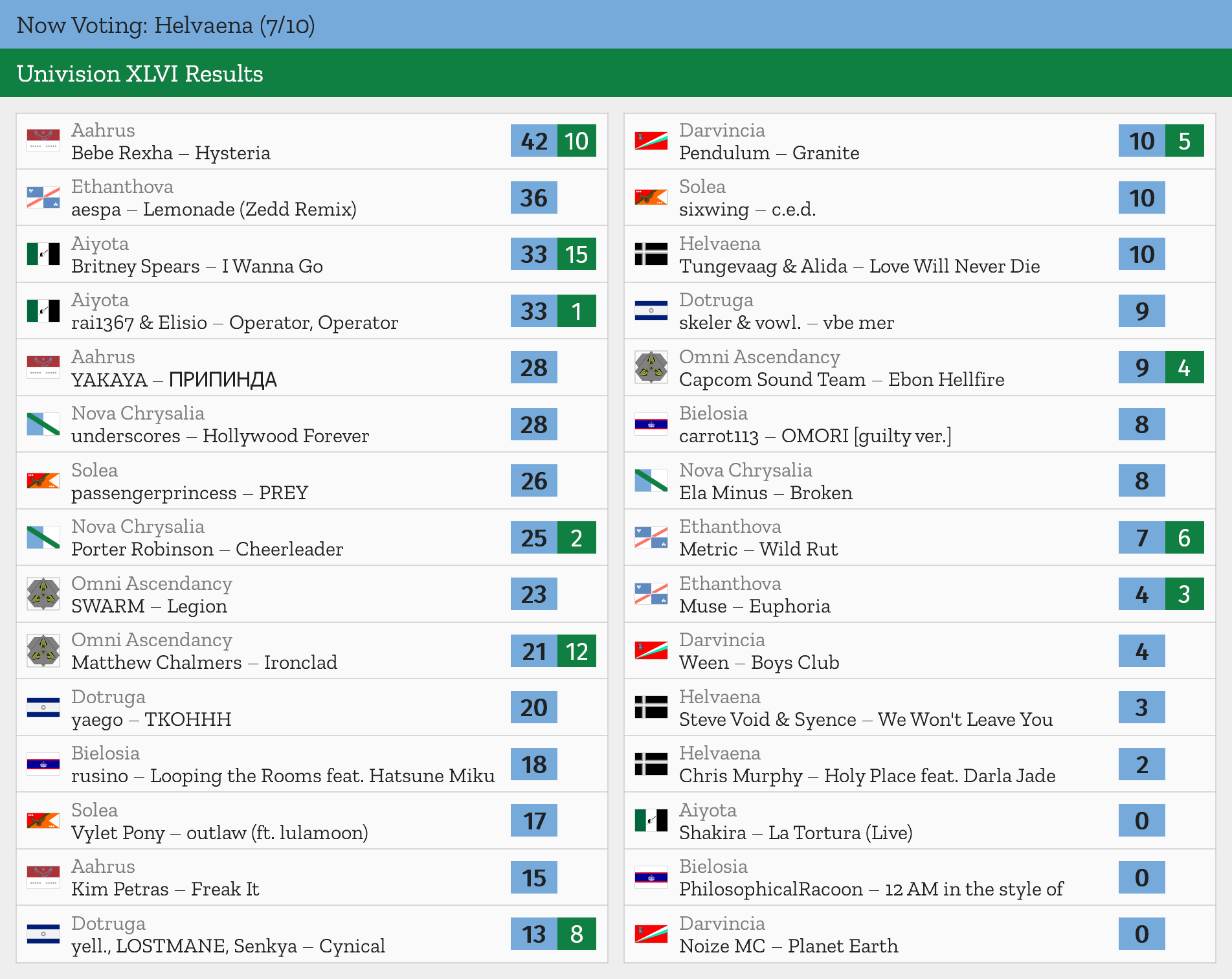The image size is (1232, 979).
Task: Click "underscores – Hollywood Forever" song title
Action: [220, 436]
